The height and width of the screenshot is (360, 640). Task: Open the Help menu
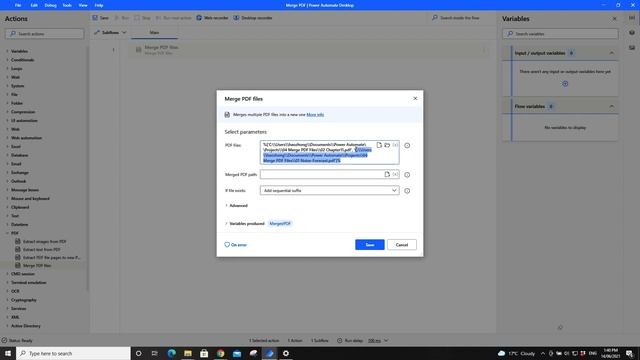[x=99, y=5]
